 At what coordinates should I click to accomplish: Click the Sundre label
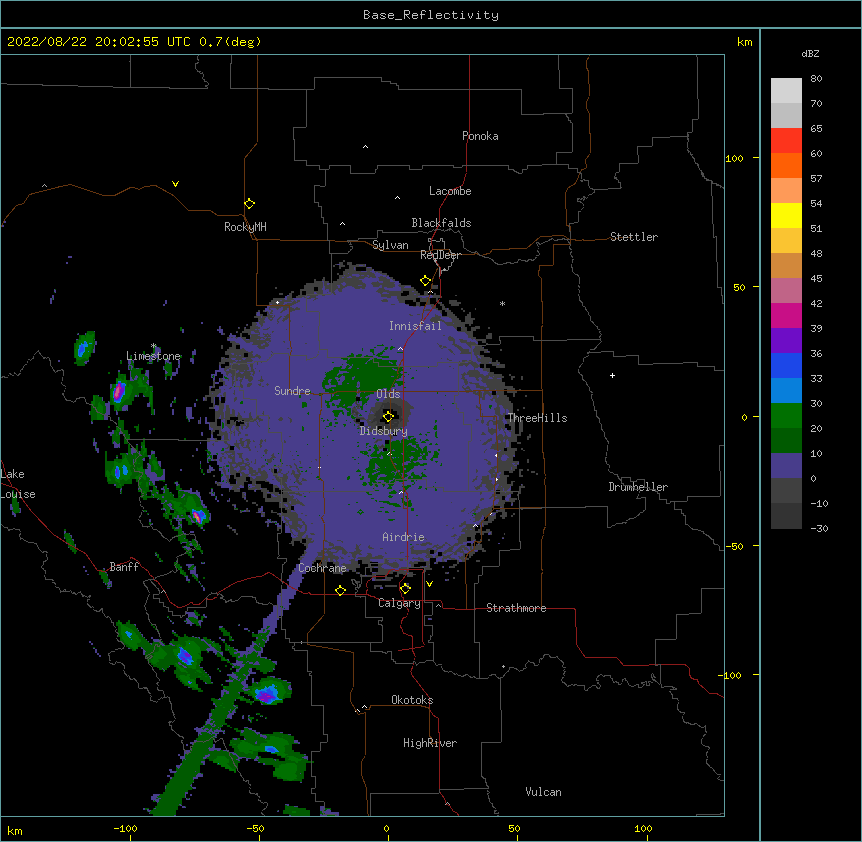[x=292, y=391]
